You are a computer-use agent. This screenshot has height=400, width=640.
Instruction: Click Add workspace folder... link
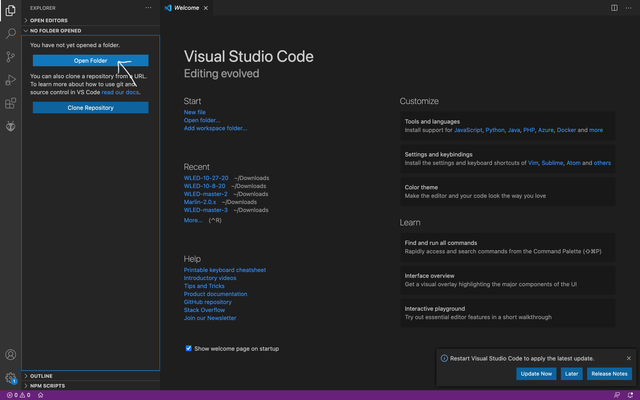(215, 128)
